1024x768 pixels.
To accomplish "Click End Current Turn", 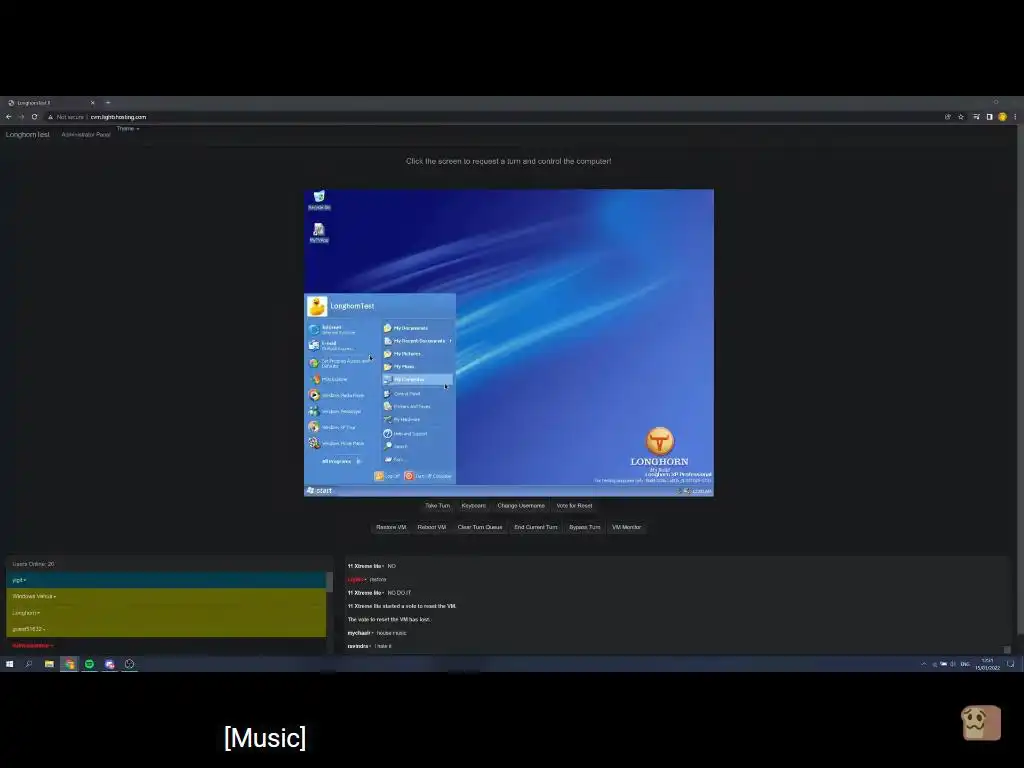I will tap(536, 527).
